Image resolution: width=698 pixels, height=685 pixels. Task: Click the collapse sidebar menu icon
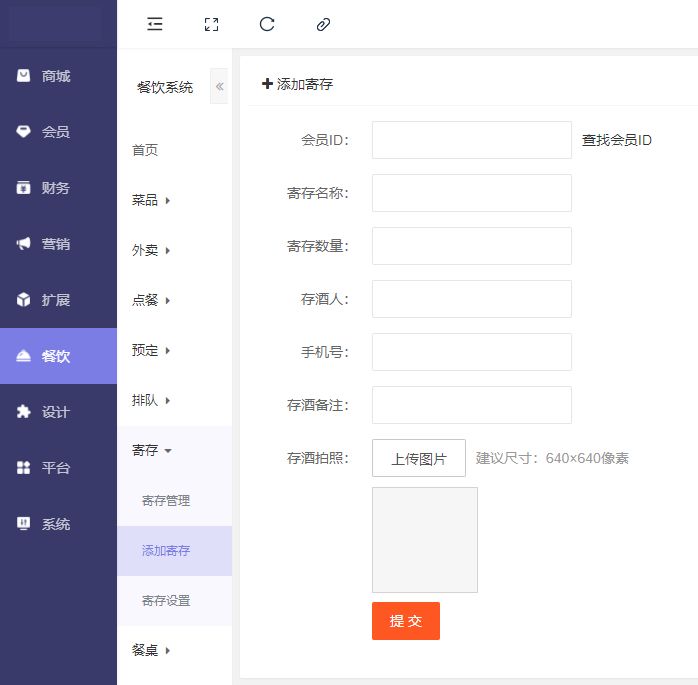tap(155, 24)
